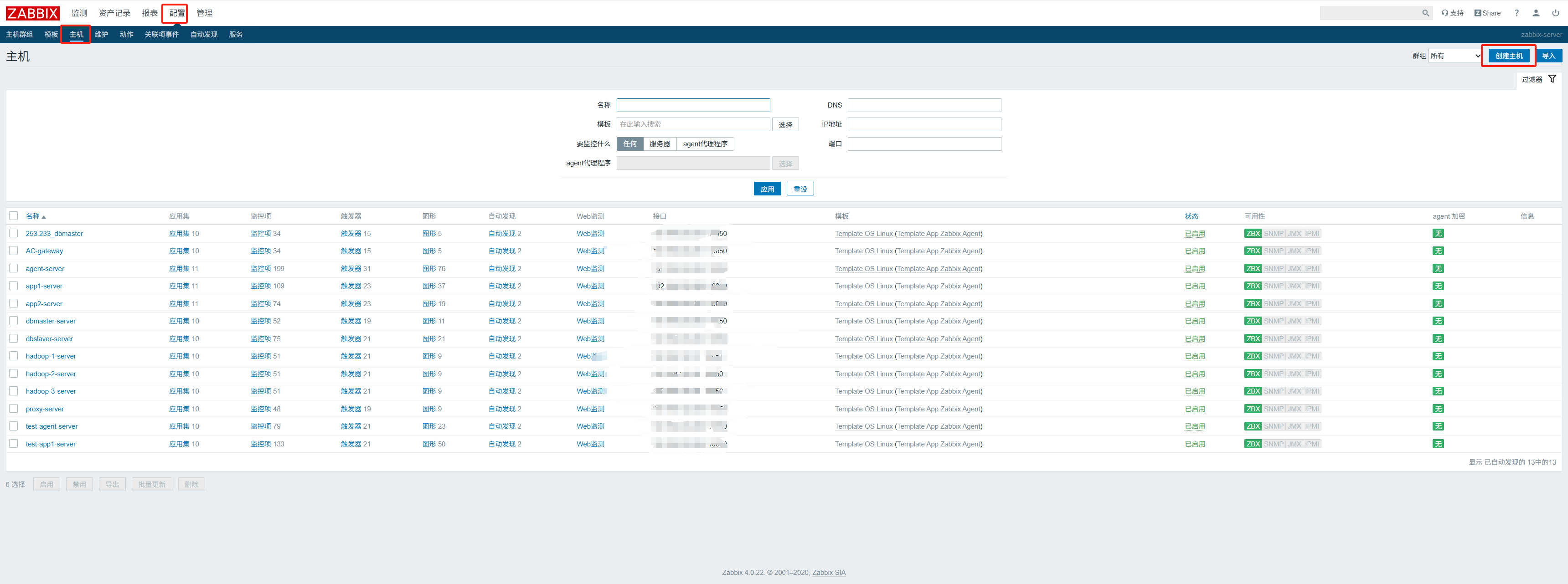Viewport: 1568px width, 584px height.
Task: Click the ZBX availability badge for agent-server
Action: tap(1253, 268)
